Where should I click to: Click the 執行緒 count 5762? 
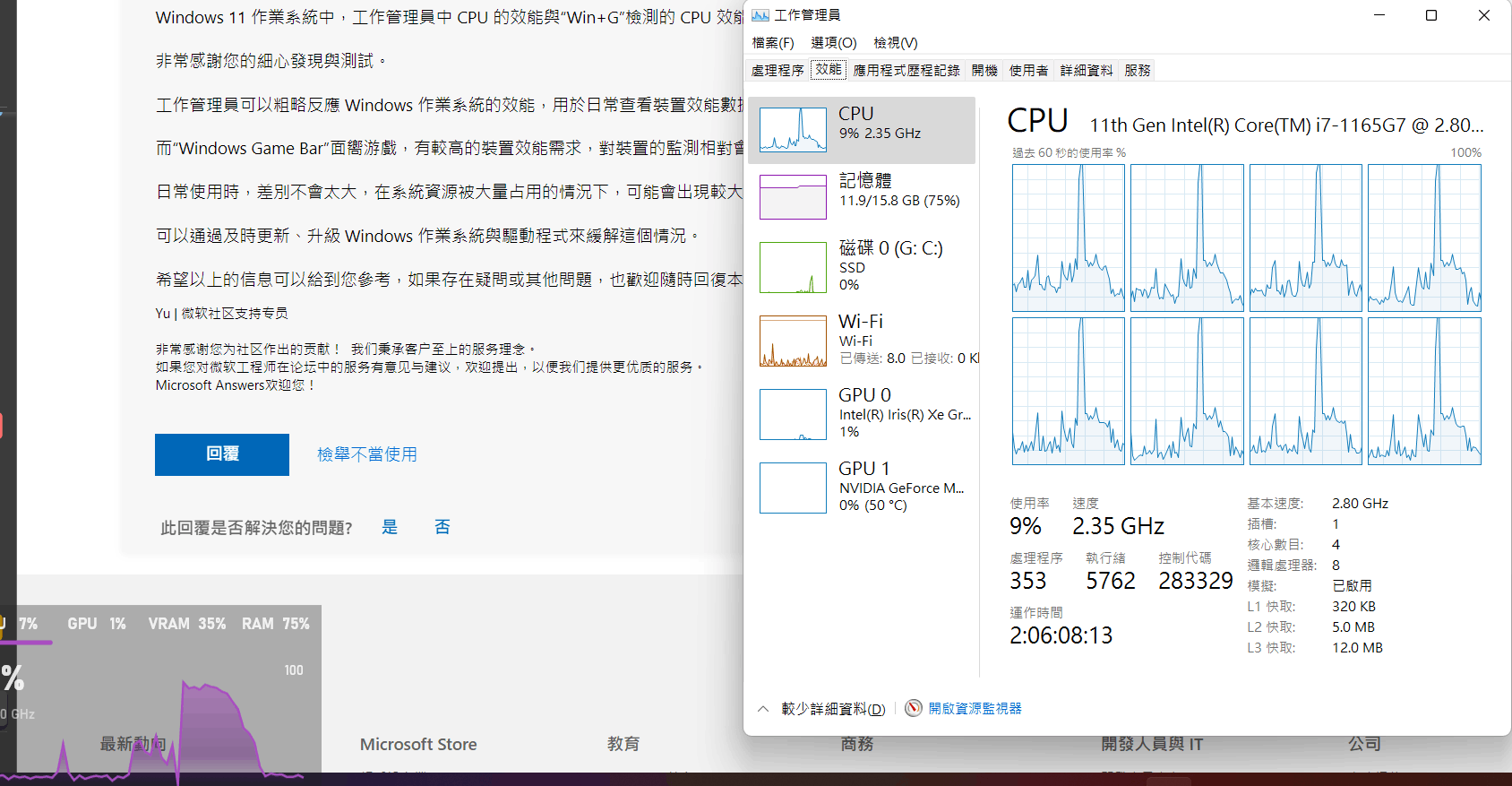[1111, 581]
